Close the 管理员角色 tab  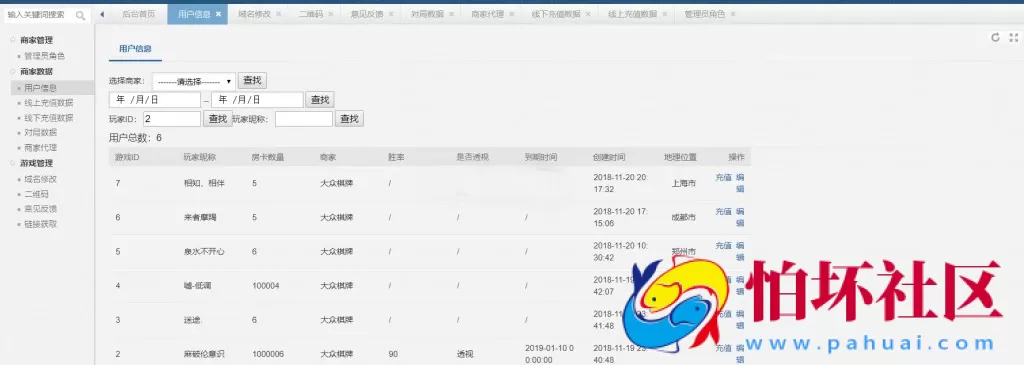tap(733, 14)
